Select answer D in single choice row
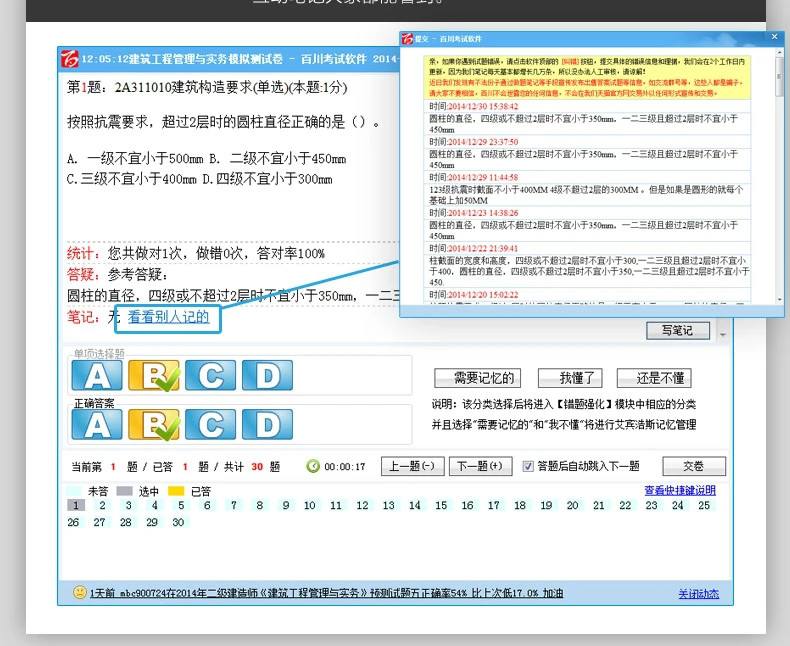Viewport: 790px width, 646px height. (x=268, y=375)
